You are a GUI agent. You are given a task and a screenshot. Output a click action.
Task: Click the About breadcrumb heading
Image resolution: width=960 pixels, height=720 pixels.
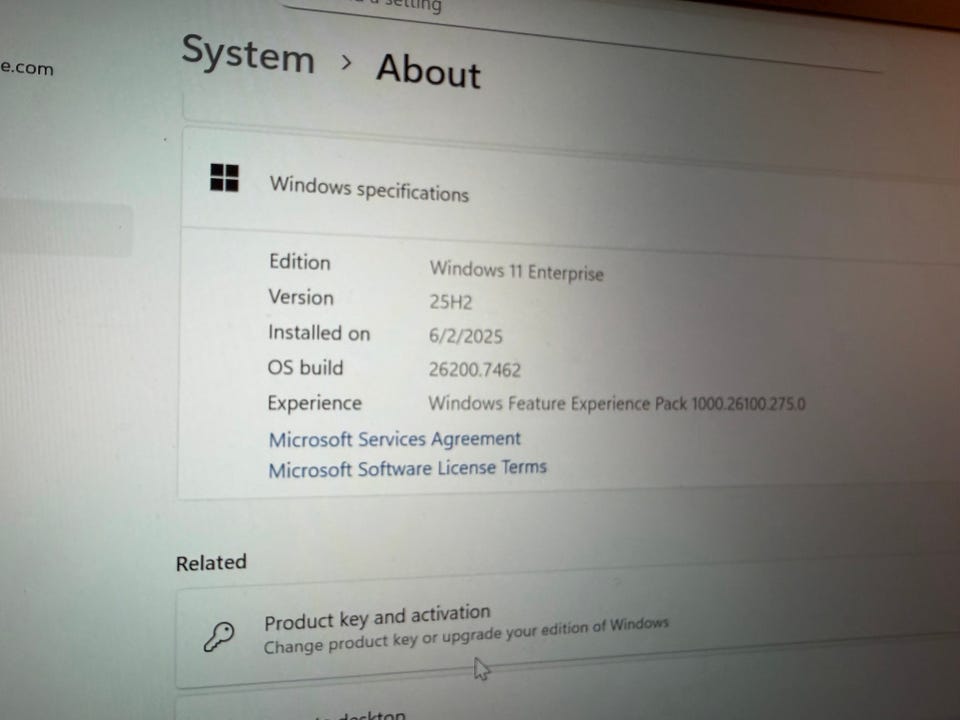point(429,71)
